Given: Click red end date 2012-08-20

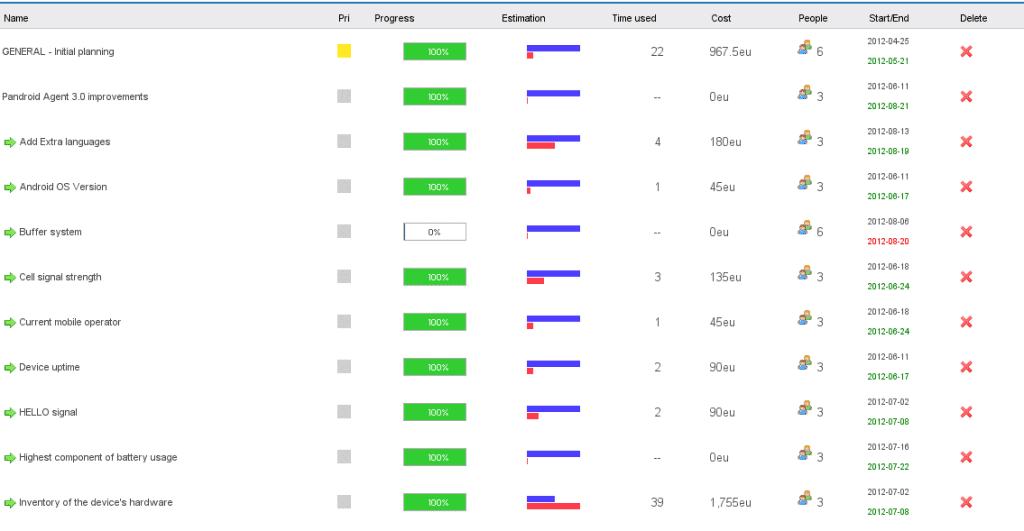Looking at the screenshot, I should (888, 241).
